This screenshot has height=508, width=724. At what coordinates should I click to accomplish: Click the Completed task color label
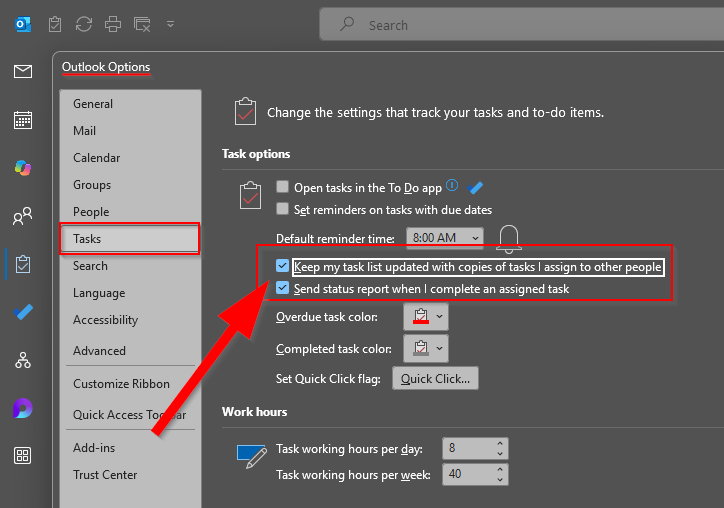pyautogui.click(x=334, y=349)
